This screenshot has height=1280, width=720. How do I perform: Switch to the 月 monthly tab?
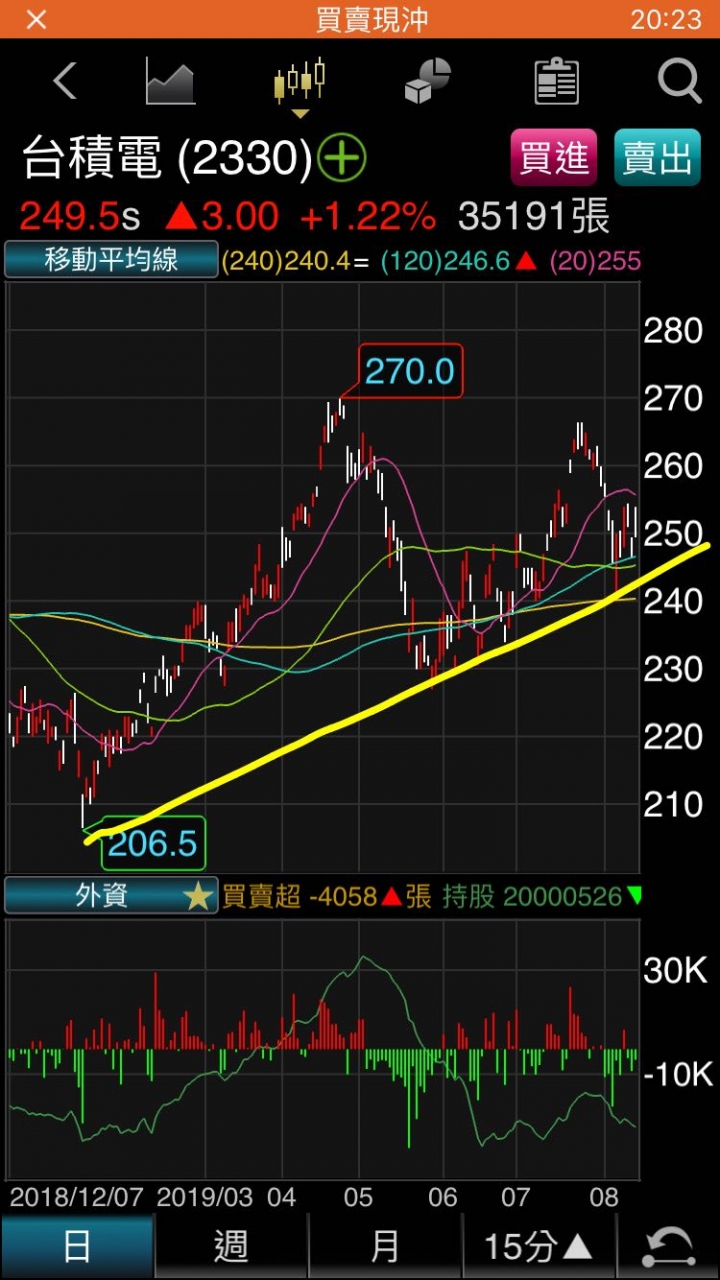[385, 1247]
